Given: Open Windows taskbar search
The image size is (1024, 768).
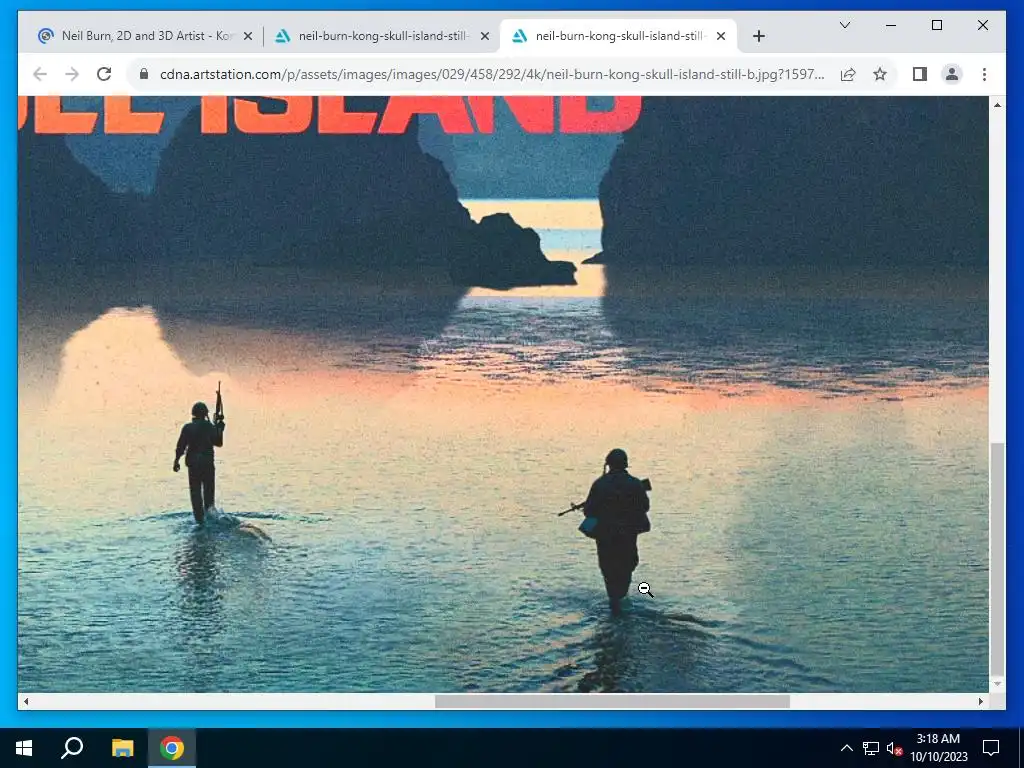Looking at the screenshot, I should tap(72, 748).
